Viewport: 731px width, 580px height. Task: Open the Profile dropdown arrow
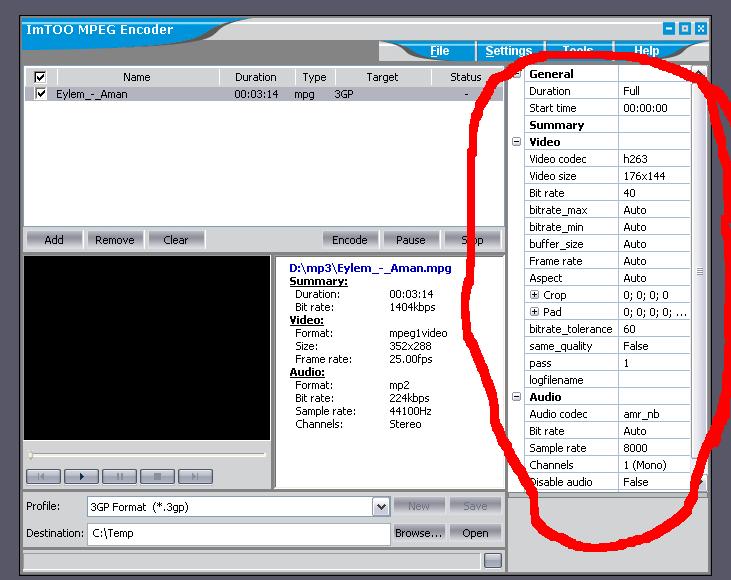pyautogui.click(x=381, y=507)
